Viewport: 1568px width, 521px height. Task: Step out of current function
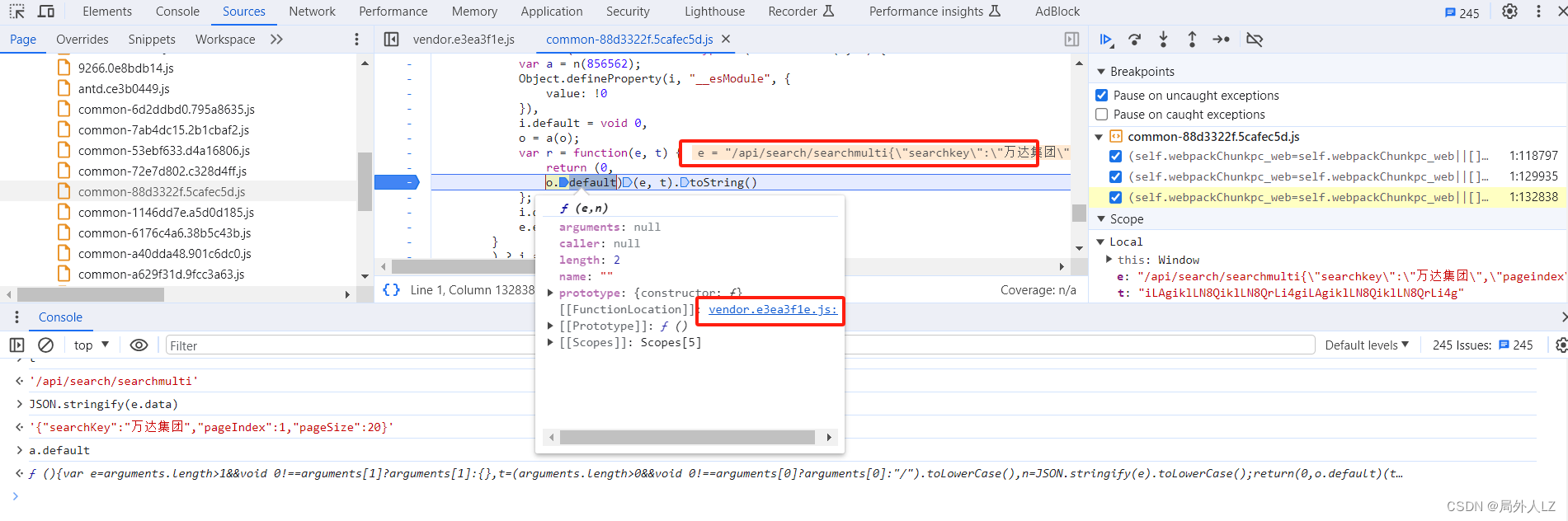point(1192,39)
